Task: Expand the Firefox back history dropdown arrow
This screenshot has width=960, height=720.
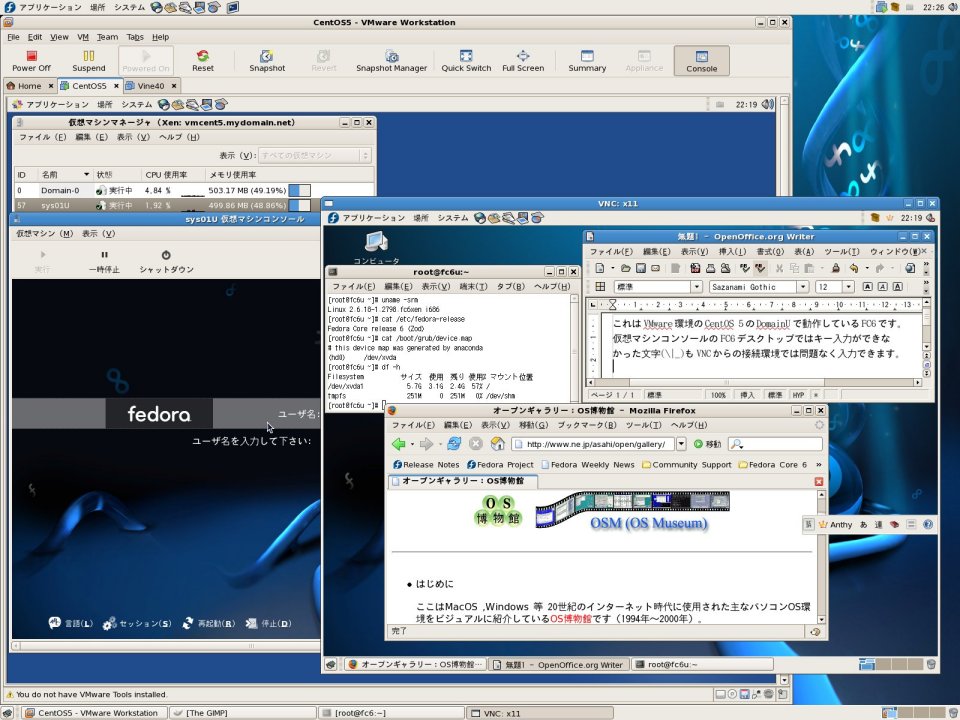Action: pyautogui.click(x=412, y=444)
